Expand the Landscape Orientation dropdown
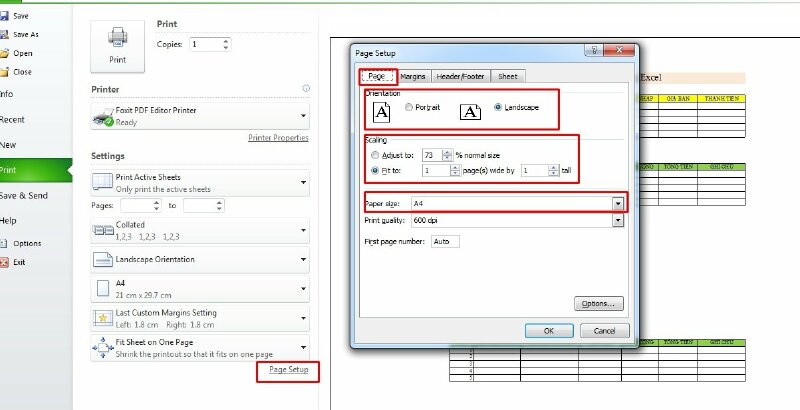This screenshot has width=800, height=410. (x=303, y=259)
